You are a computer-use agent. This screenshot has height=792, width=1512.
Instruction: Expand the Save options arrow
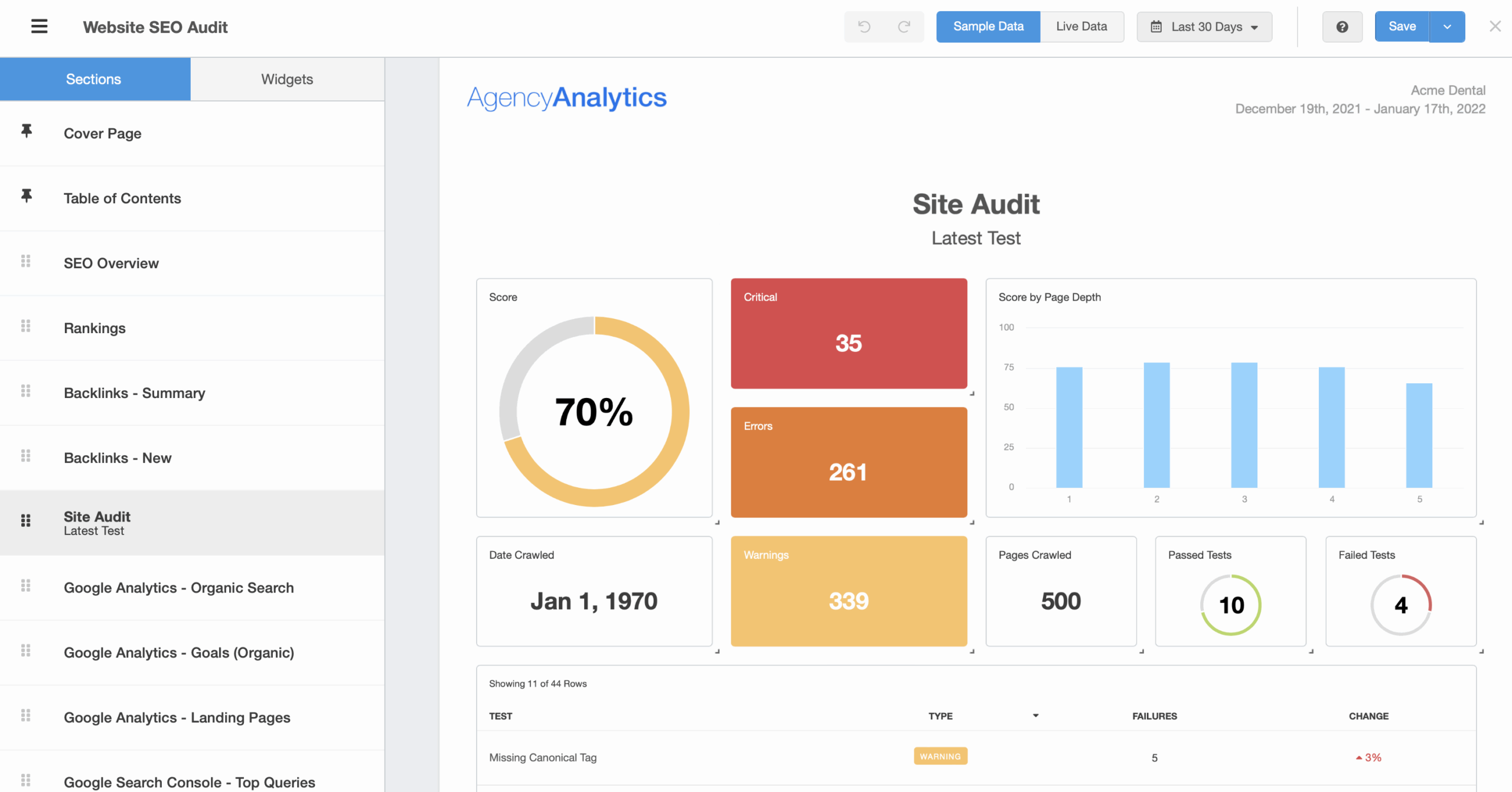pos(1447,27)
